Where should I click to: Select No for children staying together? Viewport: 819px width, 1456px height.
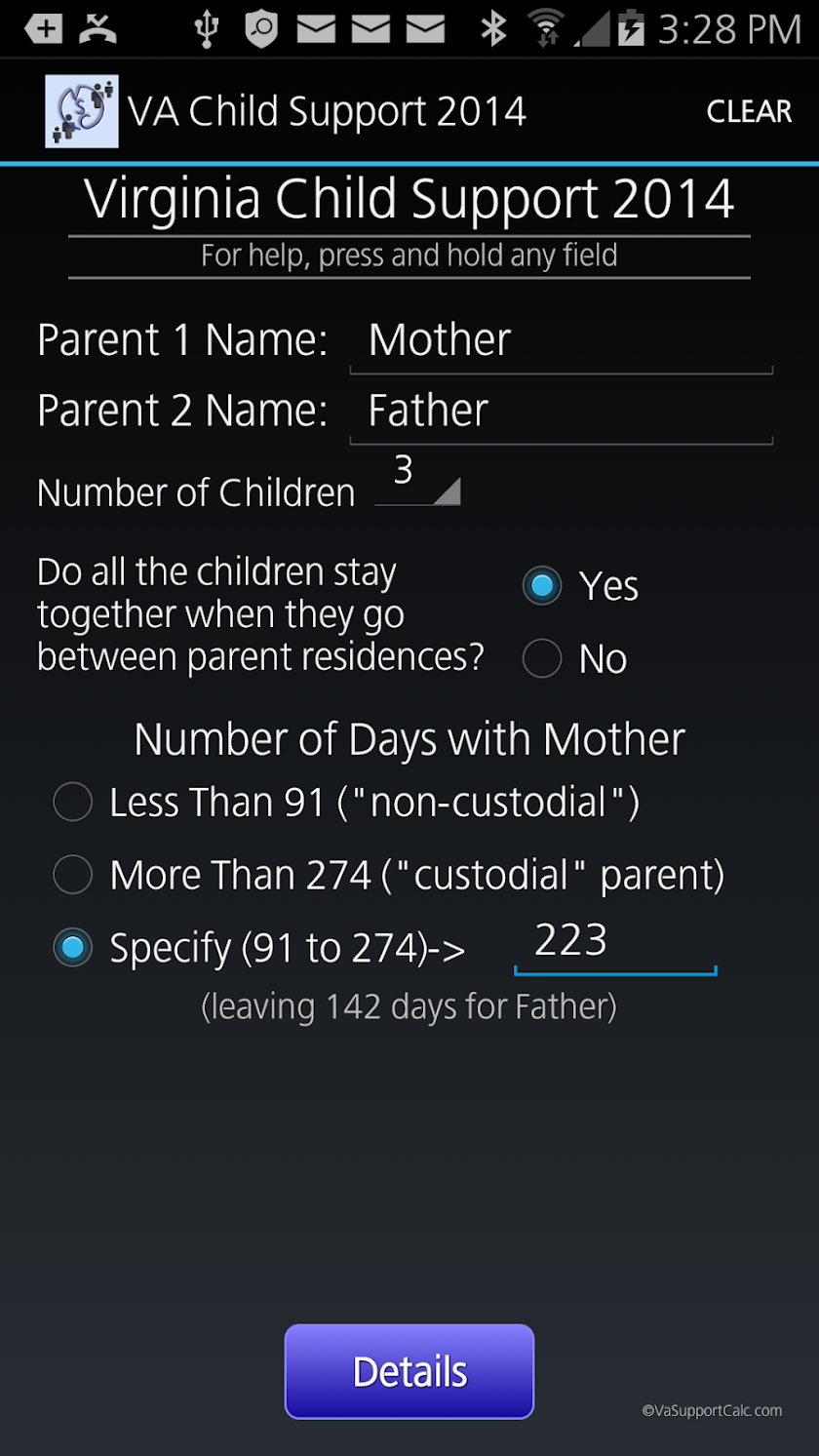[x=542, y=659]
